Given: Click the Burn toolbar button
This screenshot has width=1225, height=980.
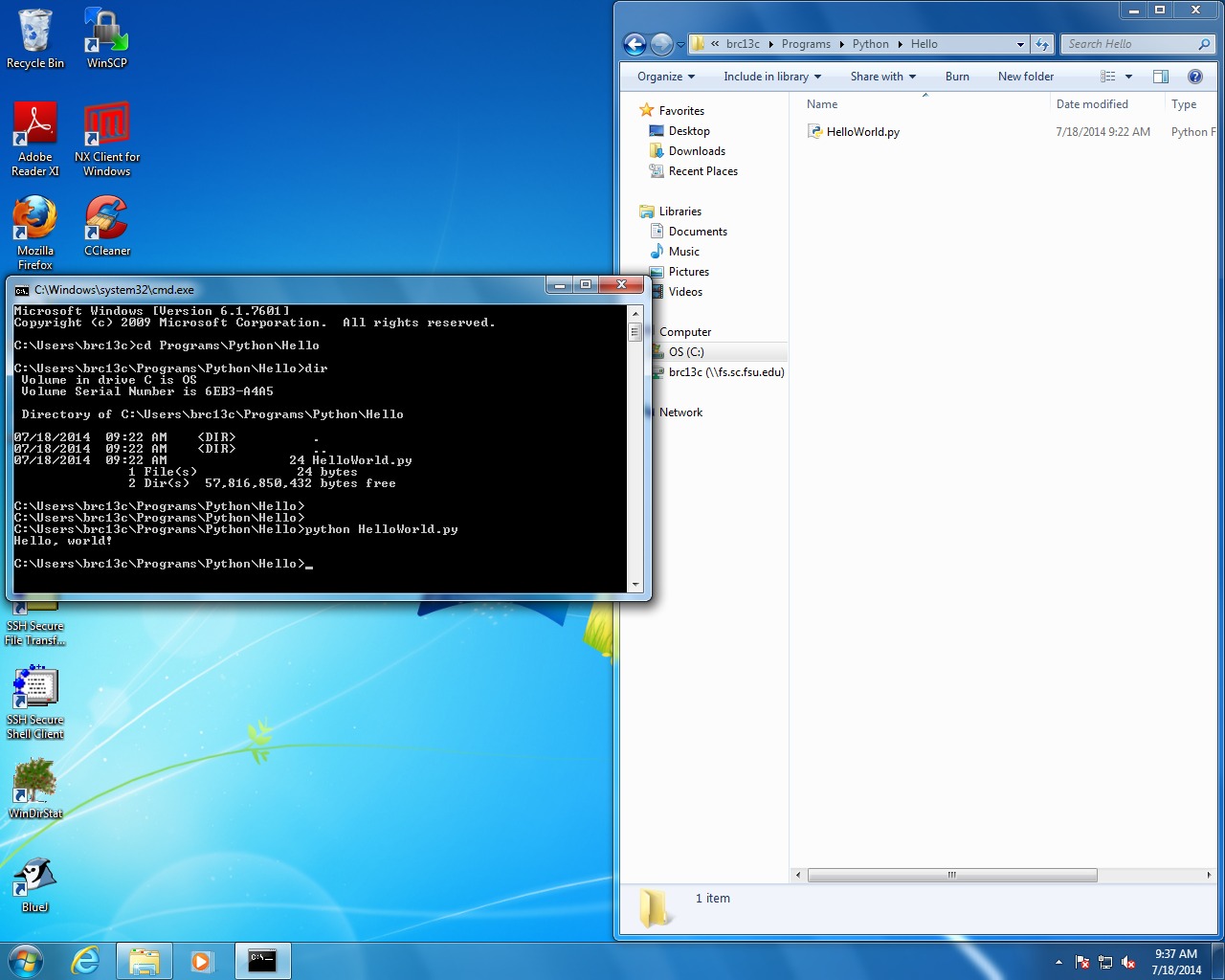Looking at the screenshot, I should click(957, 77).
